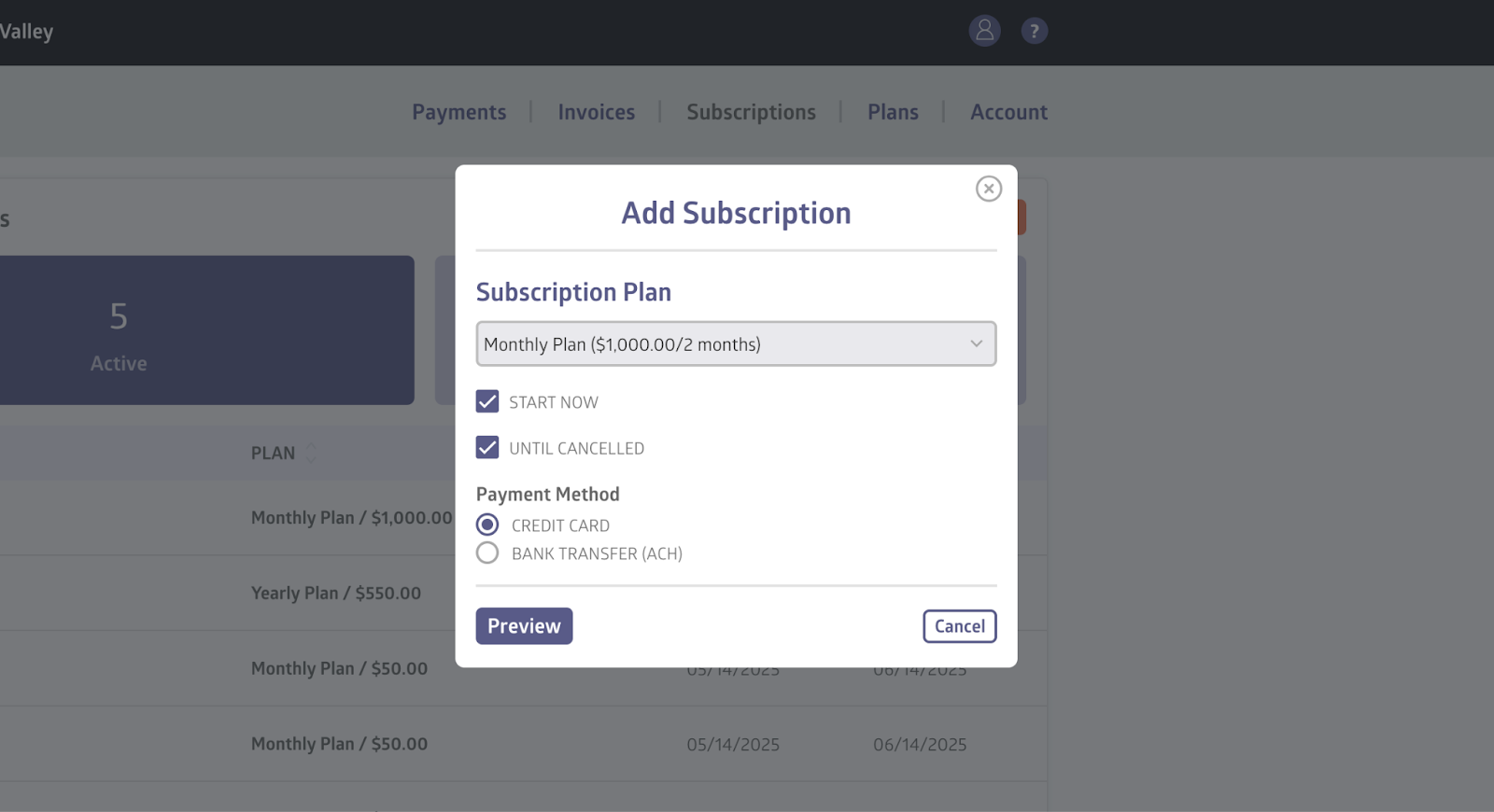Click the help question mark icon
This screenshot has height=812, width=1494.
(1034, 31)
